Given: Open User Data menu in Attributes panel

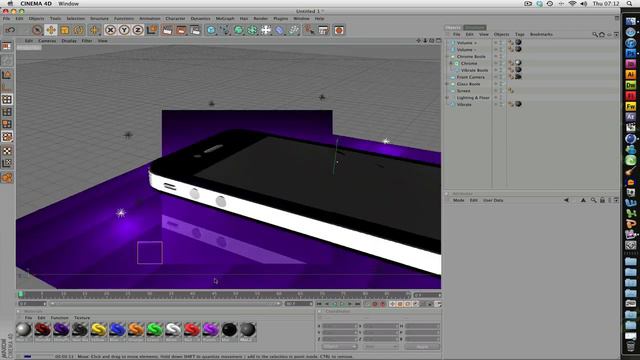Looking at the screenshot, I should pos(493,200).
